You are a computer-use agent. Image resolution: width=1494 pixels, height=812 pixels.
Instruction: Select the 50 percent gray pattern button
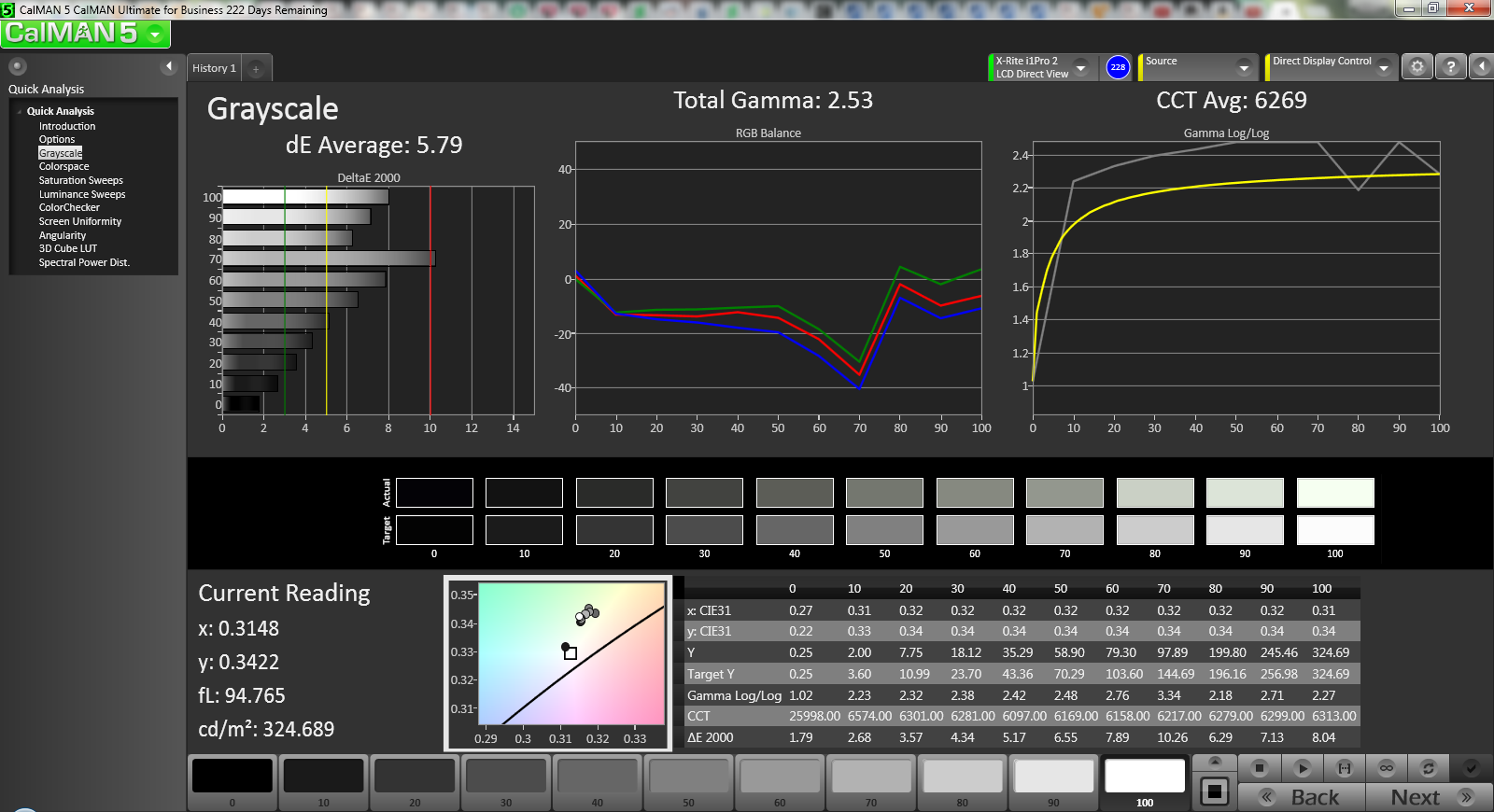[x=688, y=783]
